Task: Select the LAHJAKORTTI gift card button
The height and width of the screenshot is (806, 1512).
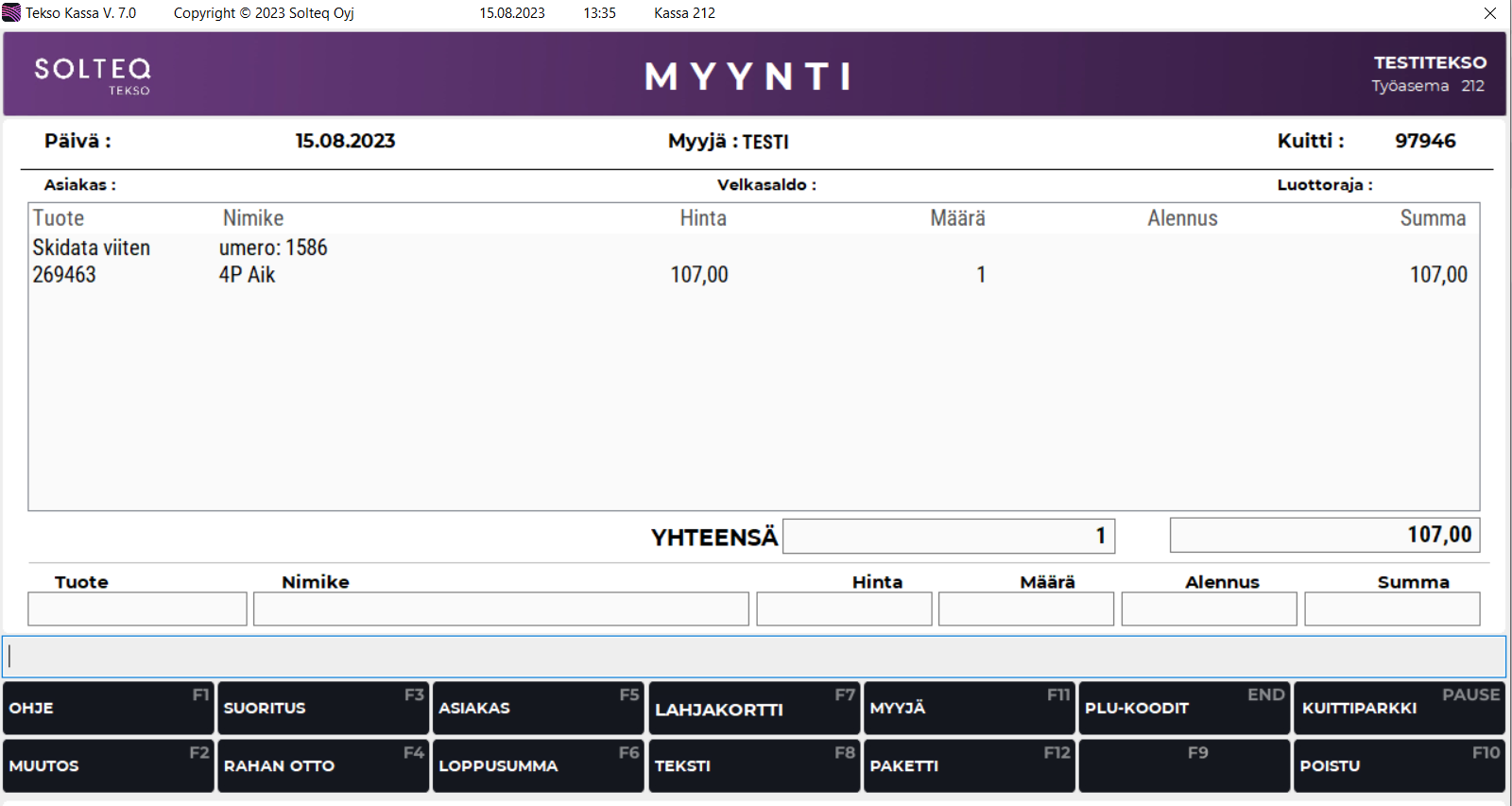Action: pyautogui.click(x=753, y=709)
